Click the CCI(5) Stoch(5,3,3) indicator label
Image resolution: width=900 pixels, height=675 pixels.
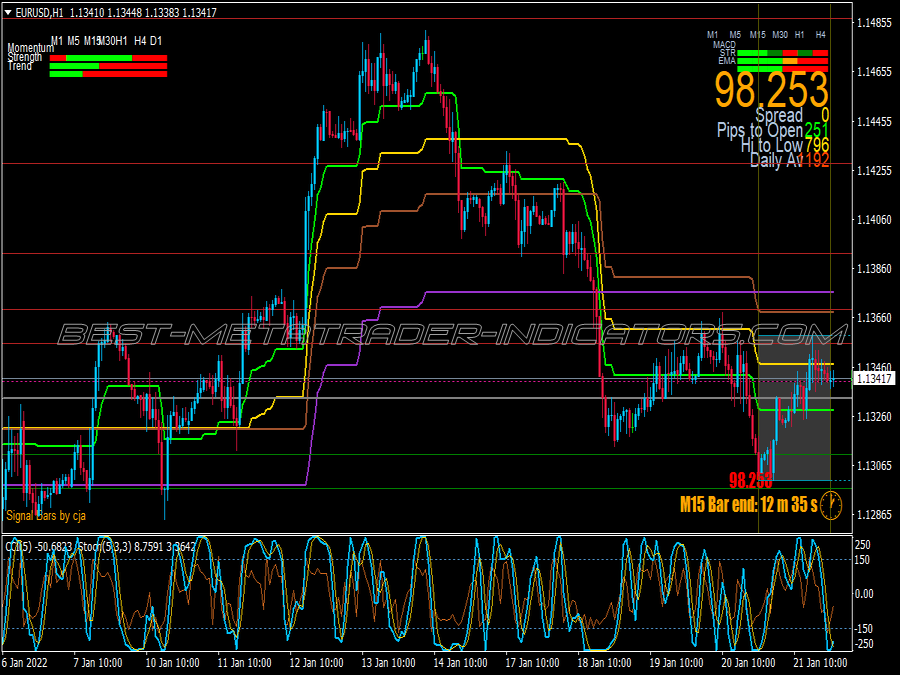(x=100, y=547)
